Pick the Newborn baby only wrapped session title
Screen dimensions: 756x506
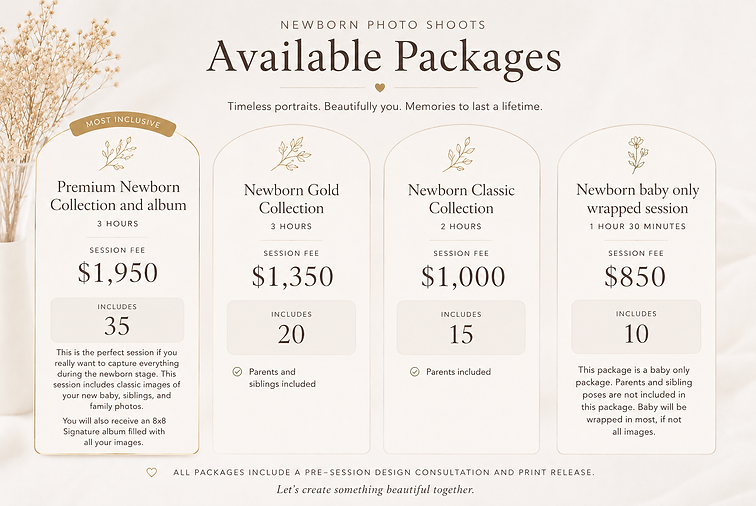(637, 198)
